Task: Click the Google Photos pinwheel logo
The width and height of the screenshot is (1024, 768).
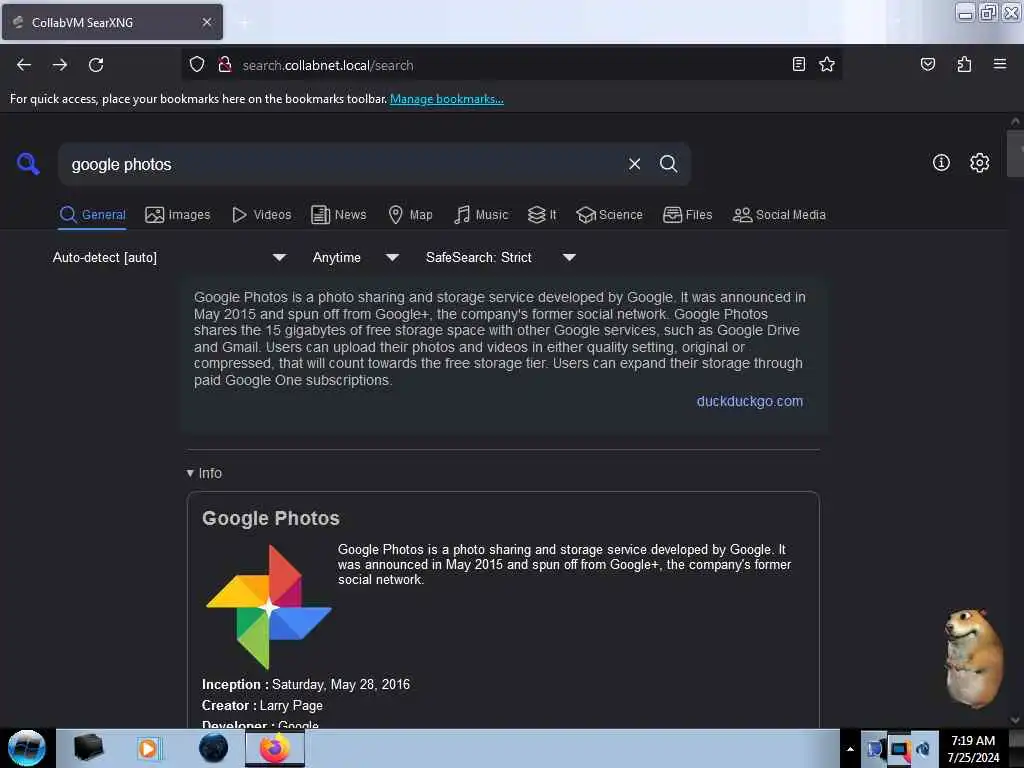Action: pyautogui.click(x=268, y=607)
